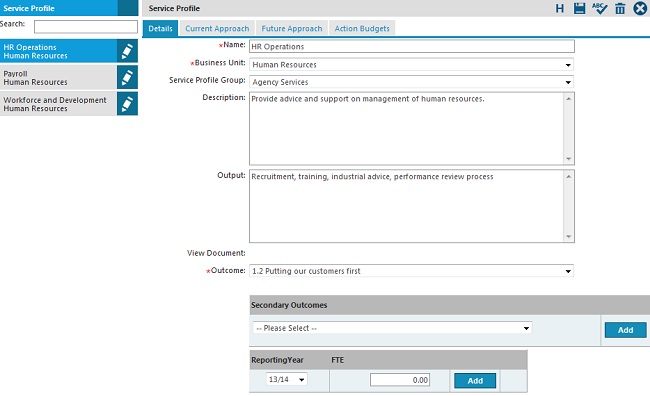Open the Outcome dropdown
This screenshot has width=650, height=396.
(x=412, y=271)
